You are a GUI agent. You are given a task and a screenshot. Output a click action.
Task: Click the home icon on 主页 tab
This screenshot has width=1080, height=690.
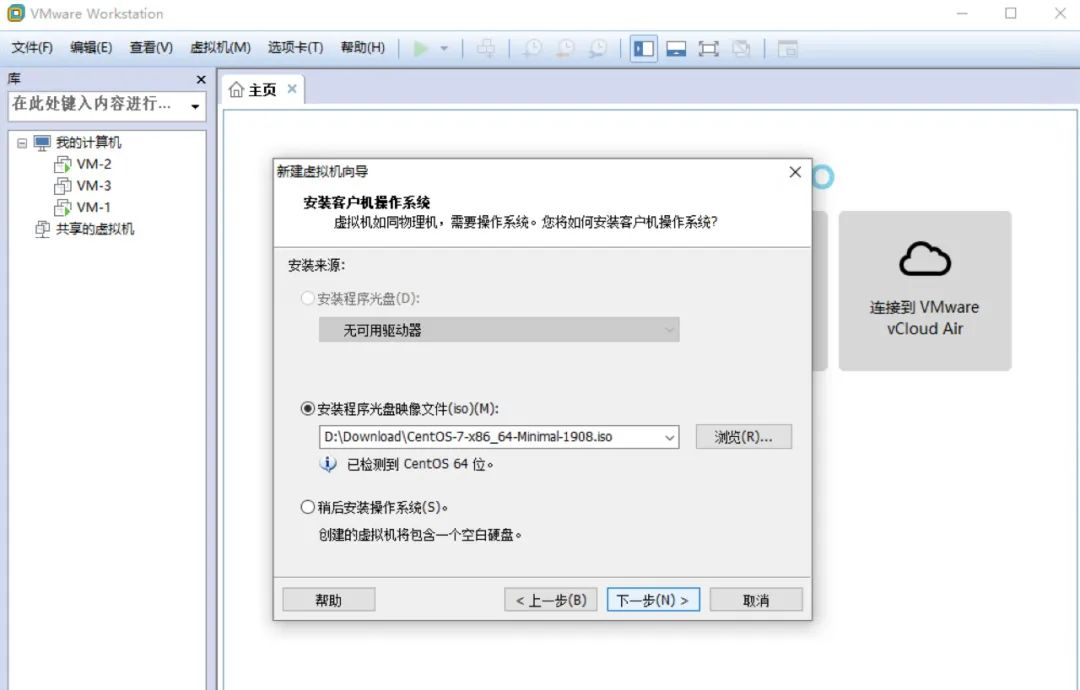(x=236, y=90)
